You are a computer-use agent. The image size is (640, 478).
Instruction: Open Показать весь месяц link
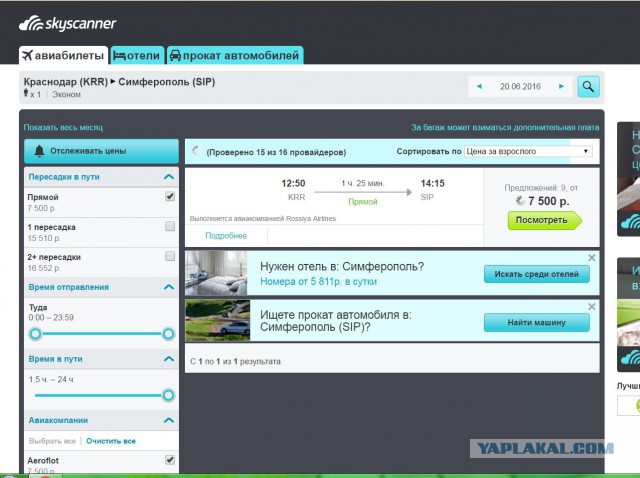point(63,127)
